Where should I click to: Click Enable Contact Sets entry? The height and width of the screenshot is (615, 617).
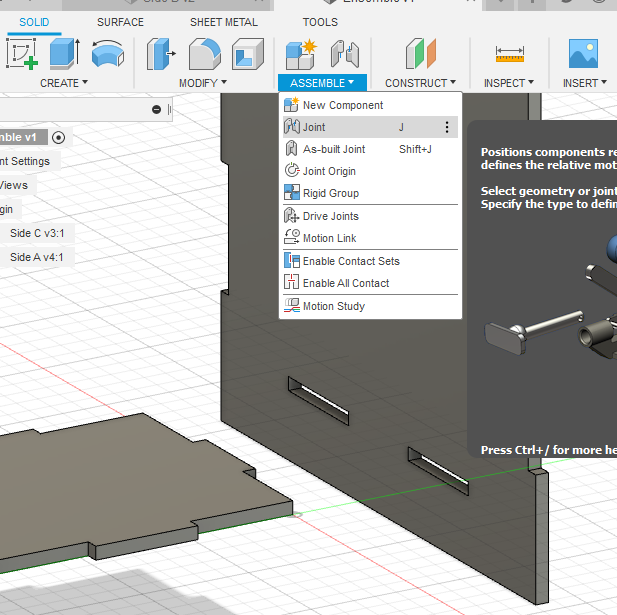coord(370,261)
